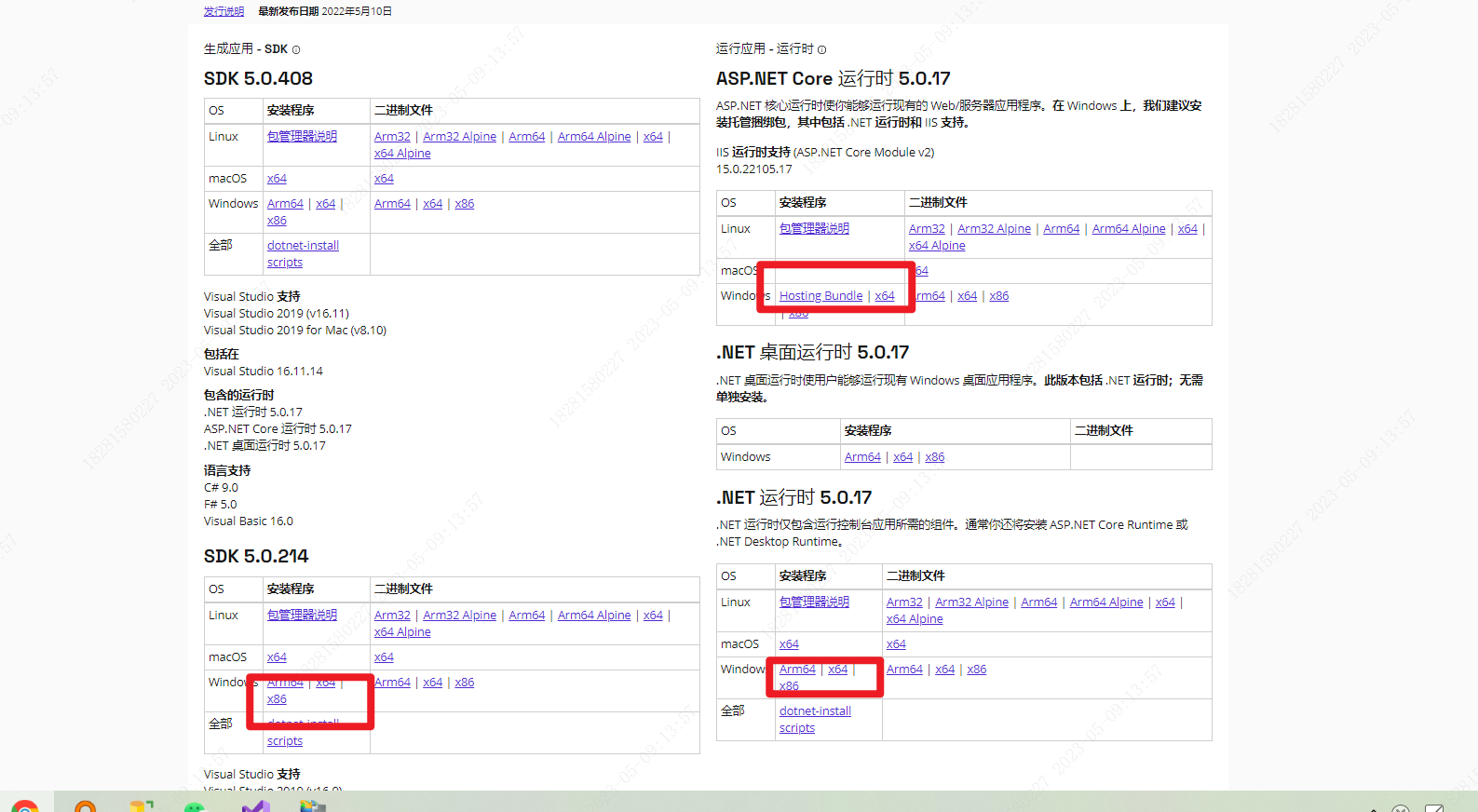This screenshot has width=1478, height=812.
Task: Download Arm32 Alpine binary for ASP.NET Core 5.0.17
Action: point(994,228)
